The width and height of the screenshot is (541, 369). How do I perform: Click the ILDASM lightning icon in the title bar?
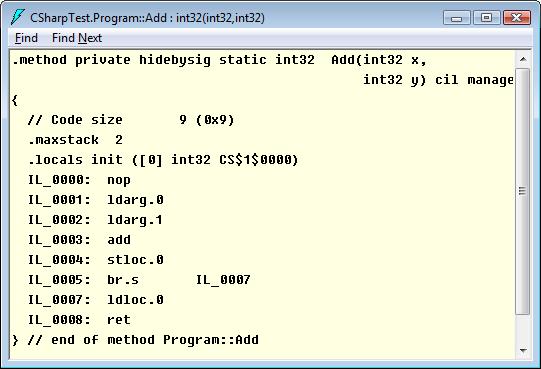[x=17, y=17]
